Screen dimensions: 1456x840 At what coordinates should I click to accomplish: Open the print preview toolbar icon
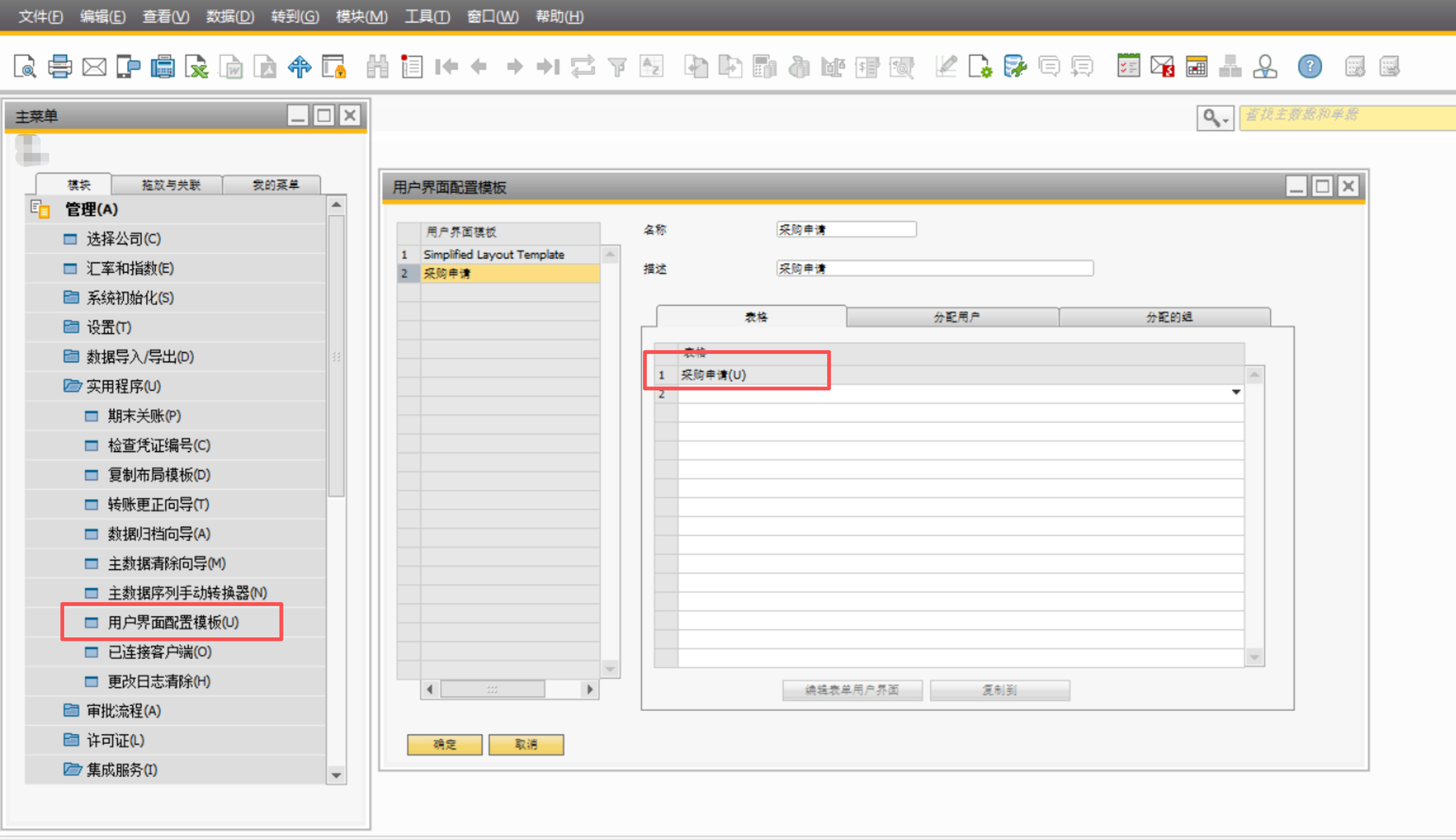coord(25,67)
